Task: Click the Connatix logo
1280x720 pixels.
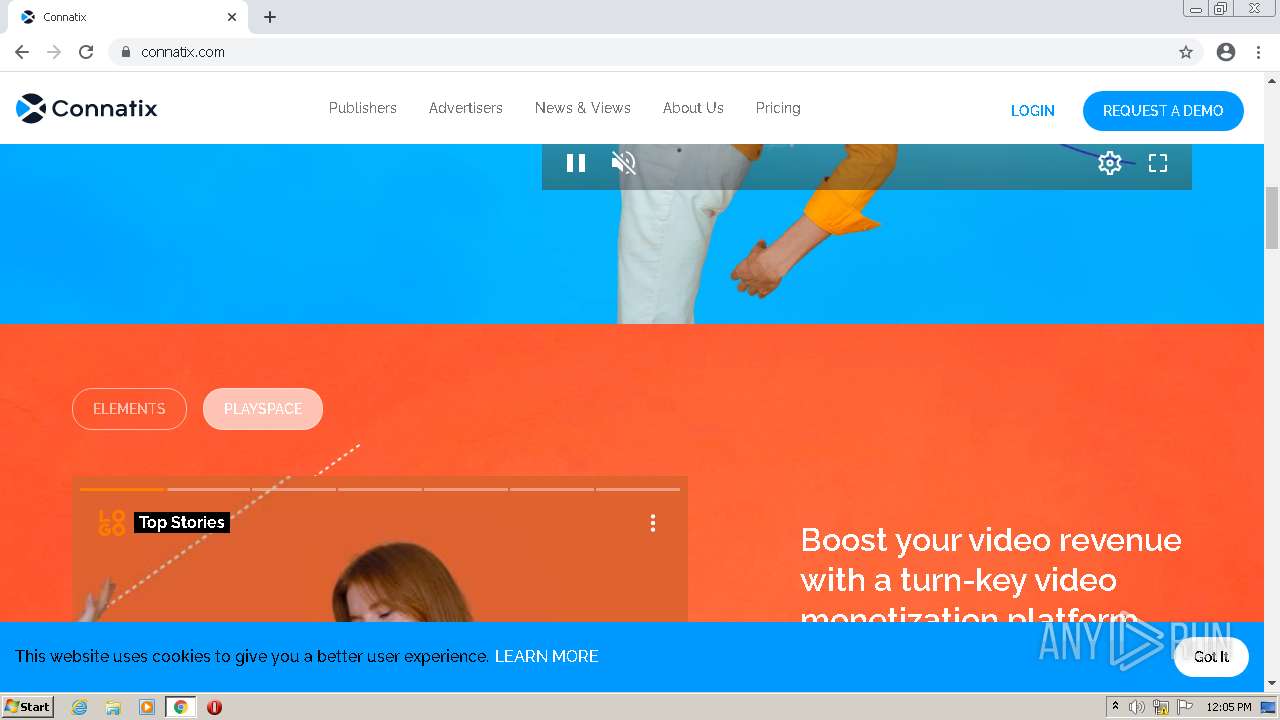Action: coord(87,108)
